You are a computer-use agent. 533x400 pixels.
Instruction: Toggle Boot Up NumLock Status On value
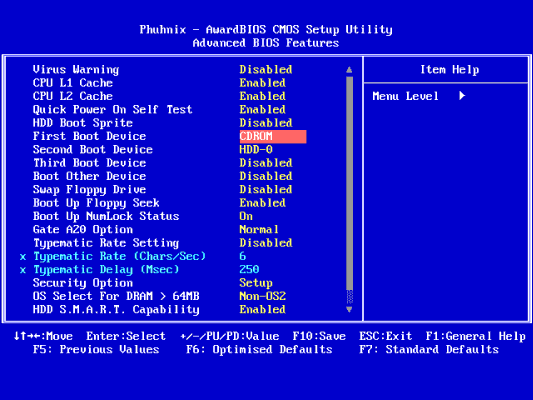(246, 216)
